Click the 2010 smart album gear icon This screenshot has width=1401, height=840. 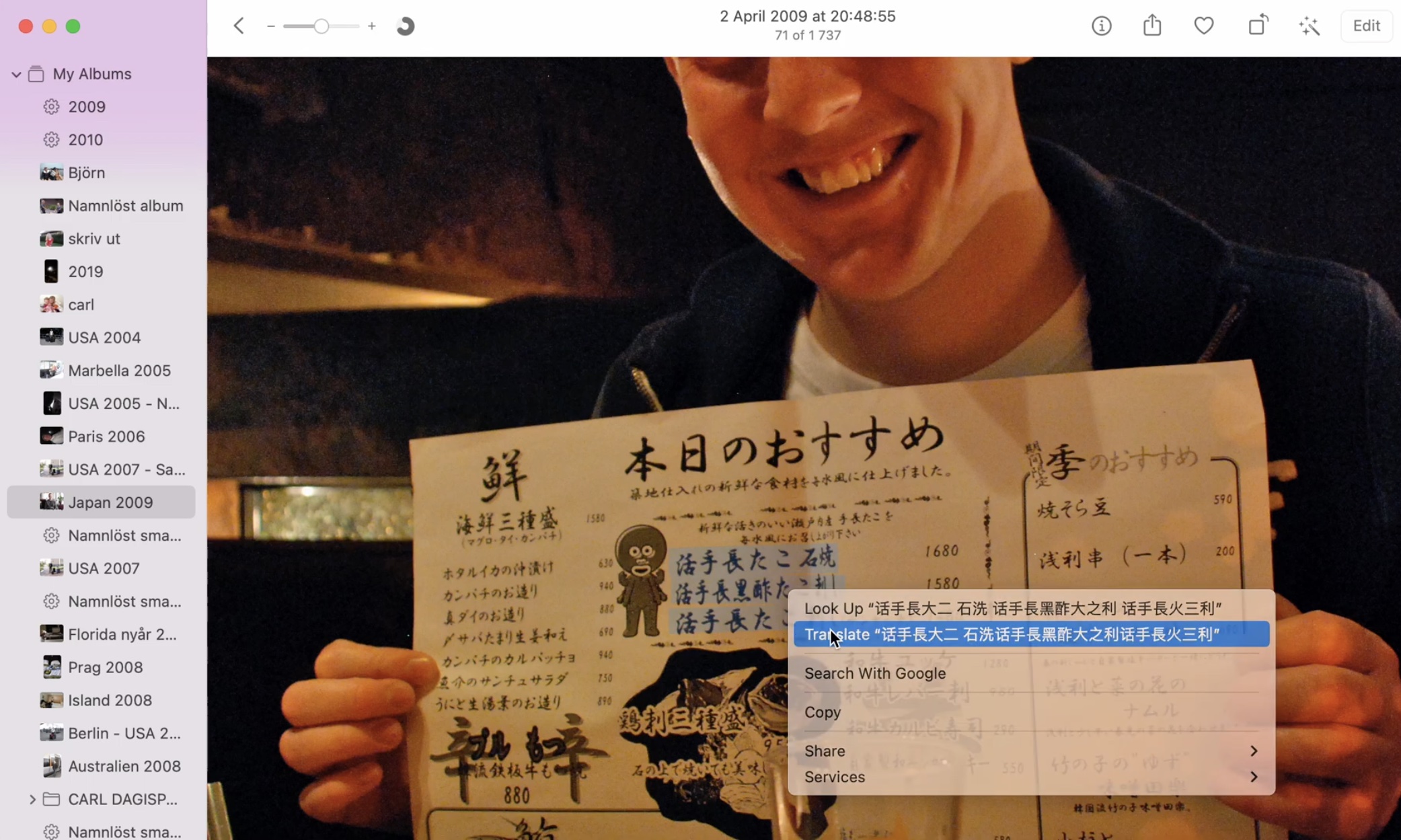click(51, 140)
